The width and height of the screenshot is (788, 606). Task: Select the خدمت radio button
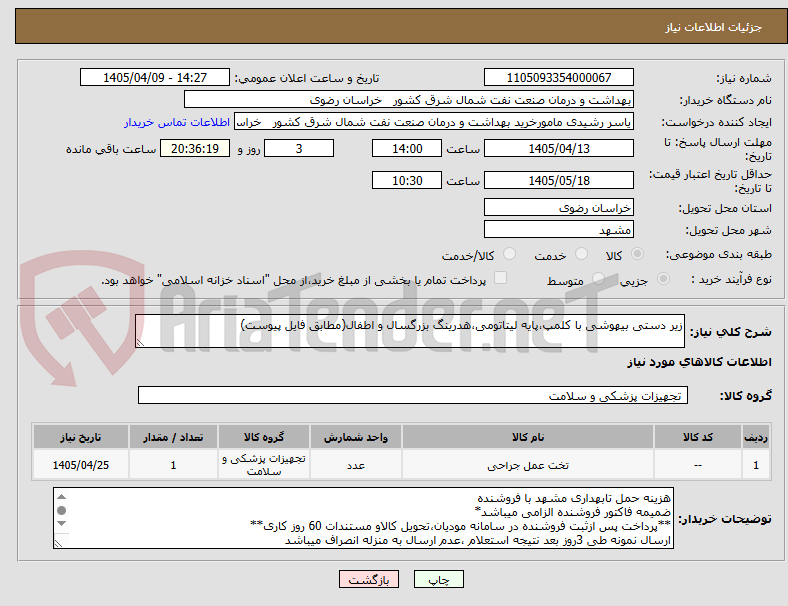(581, 254)
